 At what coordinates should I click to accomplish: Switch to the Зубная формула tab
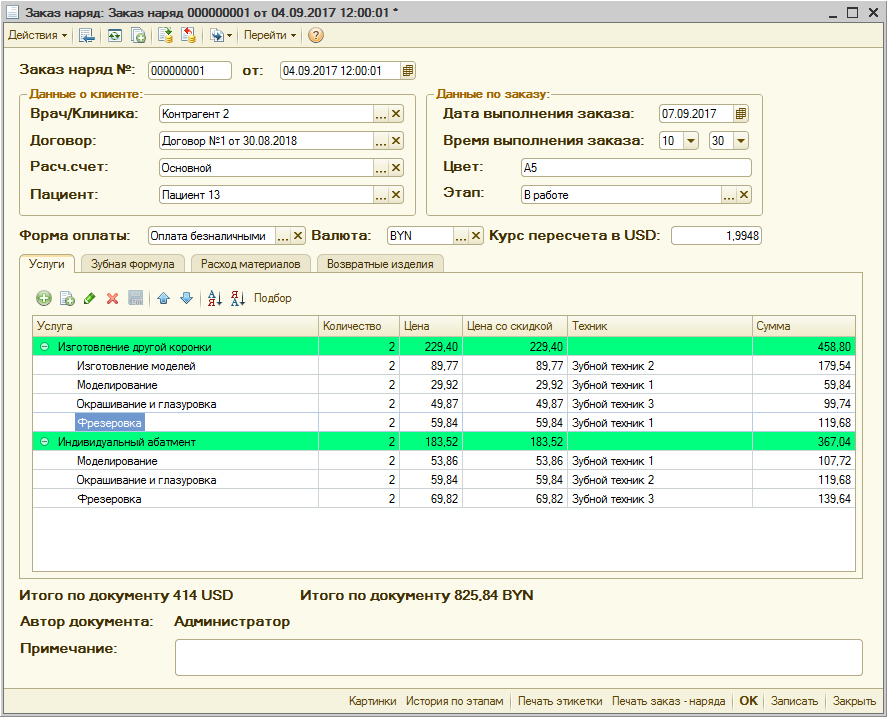pyautogui.click(x=132, y=264)
